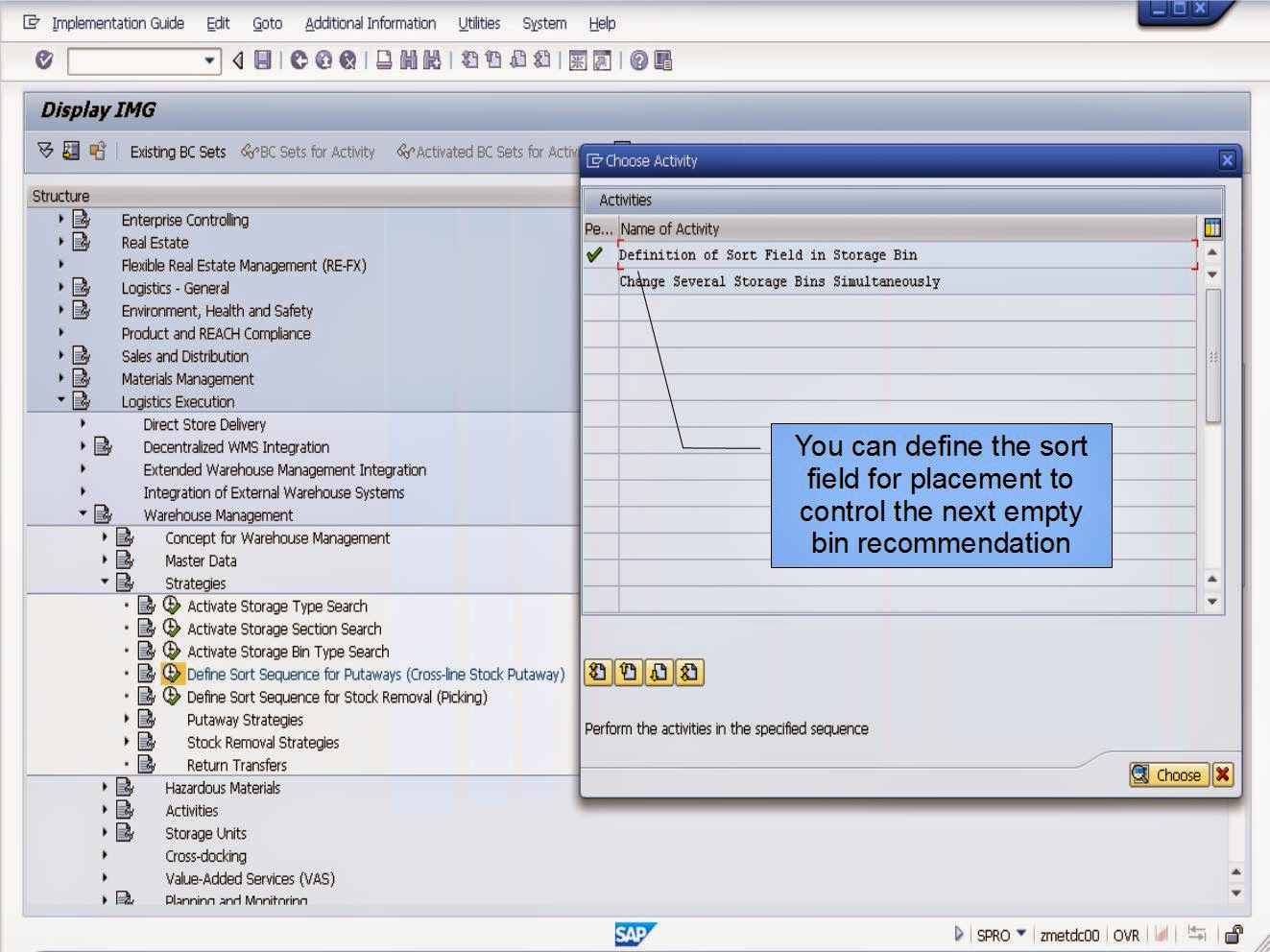Viewport: 1270px width, 952px height.
Task: Open the Goto menu
Action: coord(267,23)
